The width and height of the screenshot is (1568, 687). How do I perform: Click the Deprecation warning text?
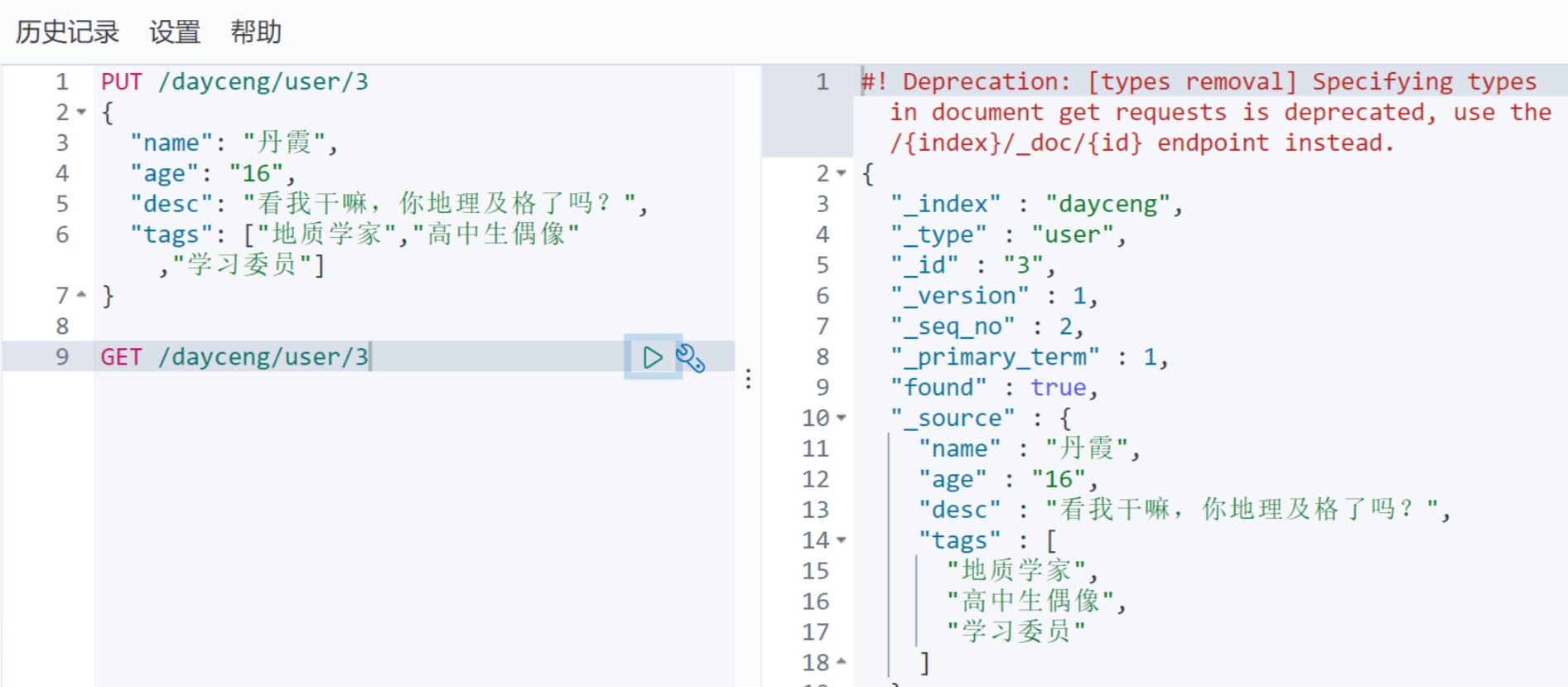pyautogui.click(x=1207, y=112)
